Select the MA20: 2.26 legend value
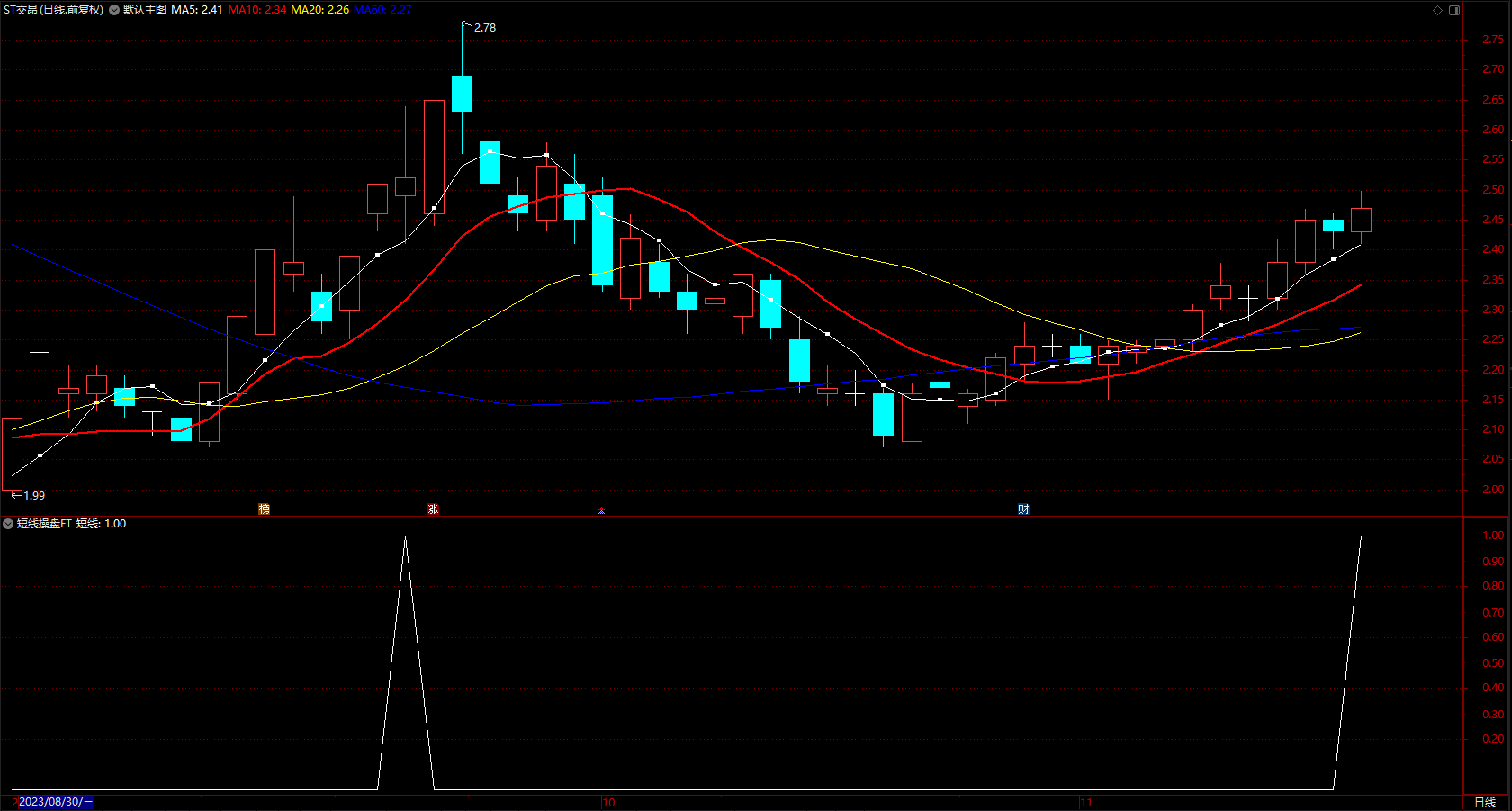This screenshot has width=1512, height=811. pos(319,10)
